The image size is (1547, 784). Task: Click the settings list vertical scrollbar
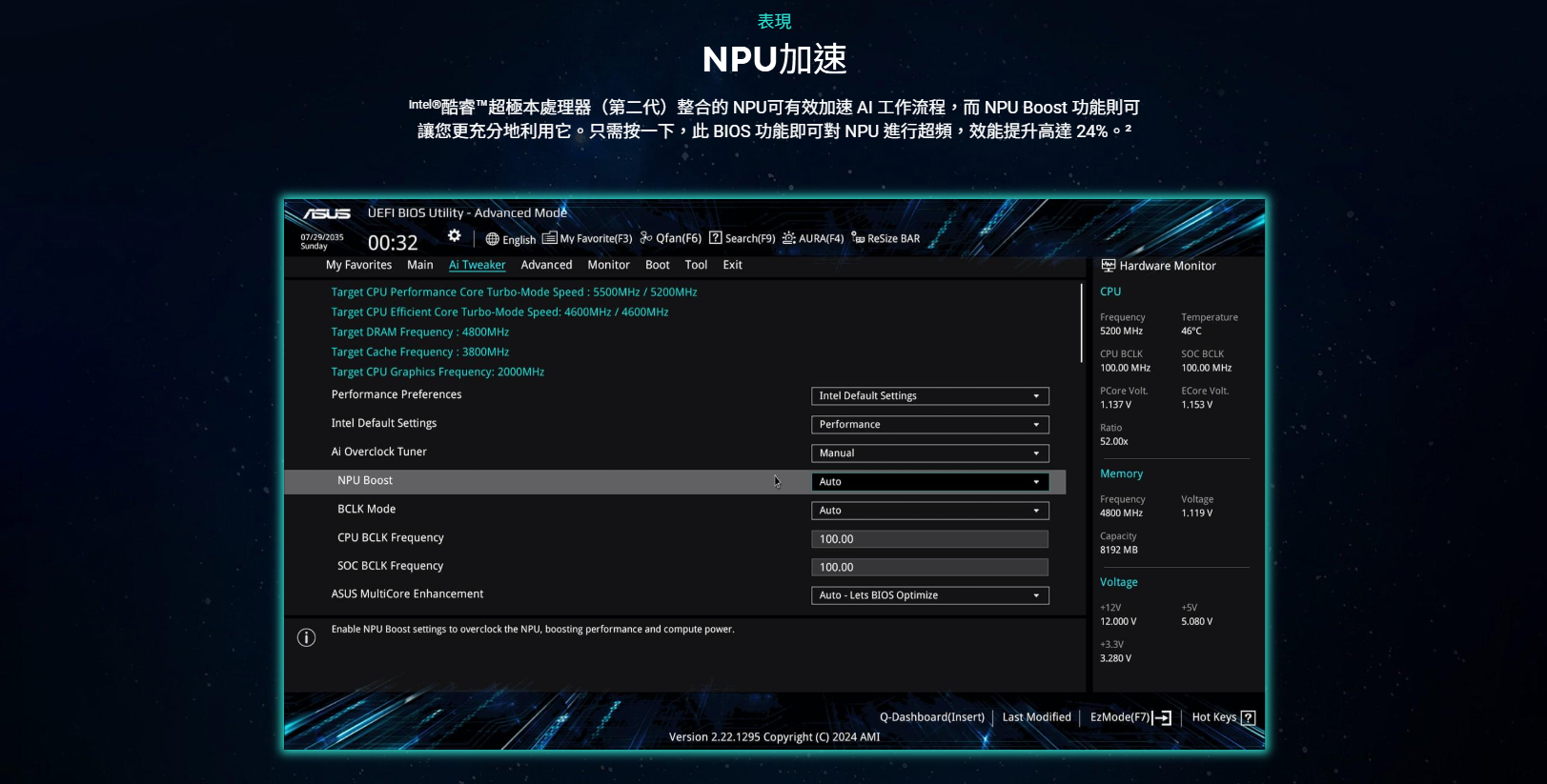pos(1081,324)
